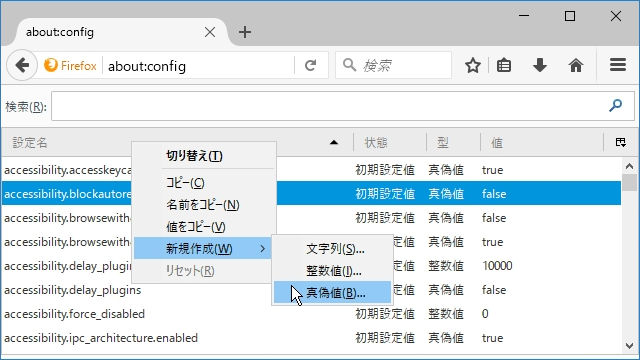Image resolution: width=640 pixels, height=360 pixels.
Task: Click the magnifier icon in the browser search box
Action: coord(349,65)
